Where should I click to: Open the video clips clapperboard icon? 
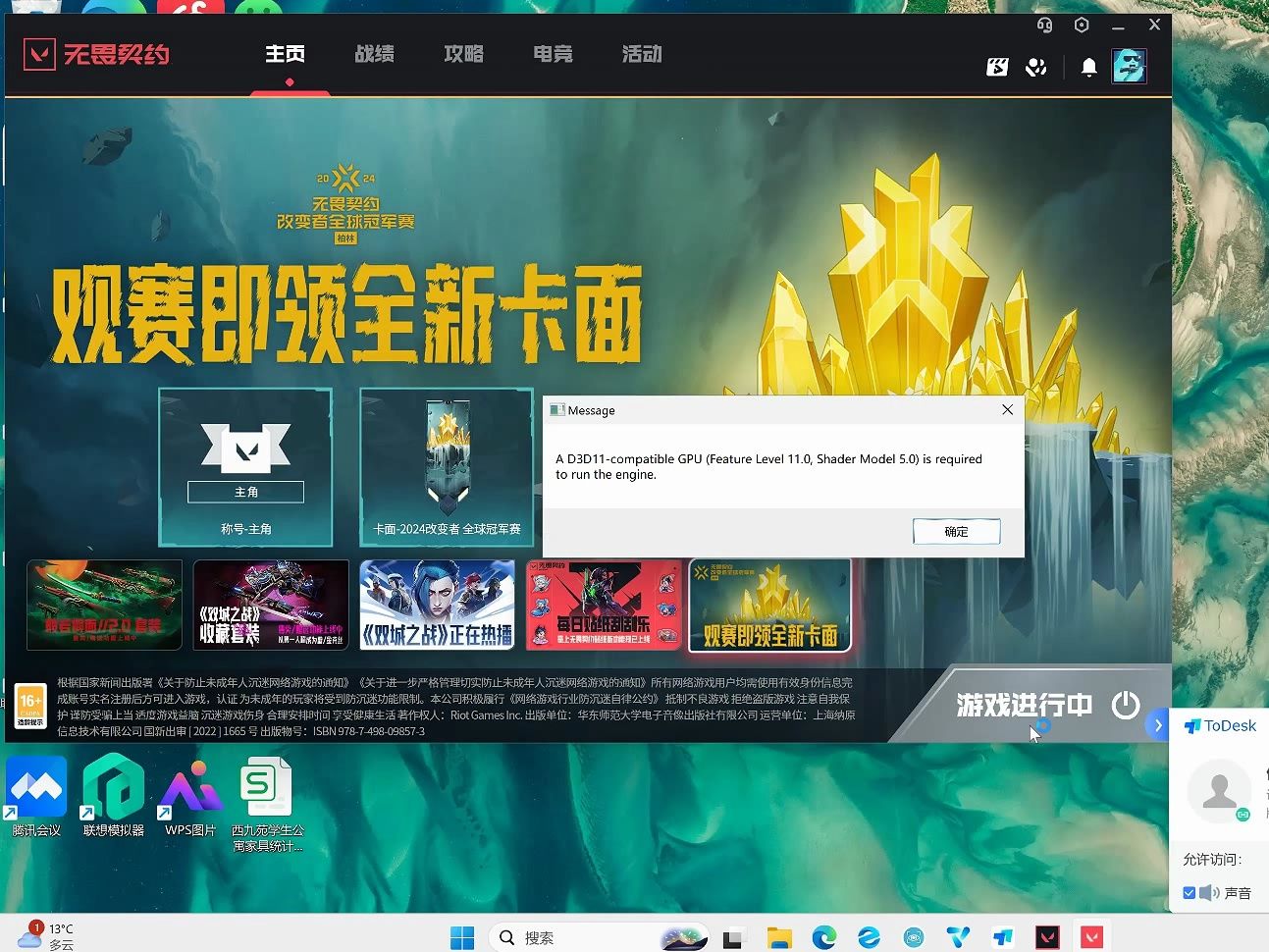click(x=997, y=67)
